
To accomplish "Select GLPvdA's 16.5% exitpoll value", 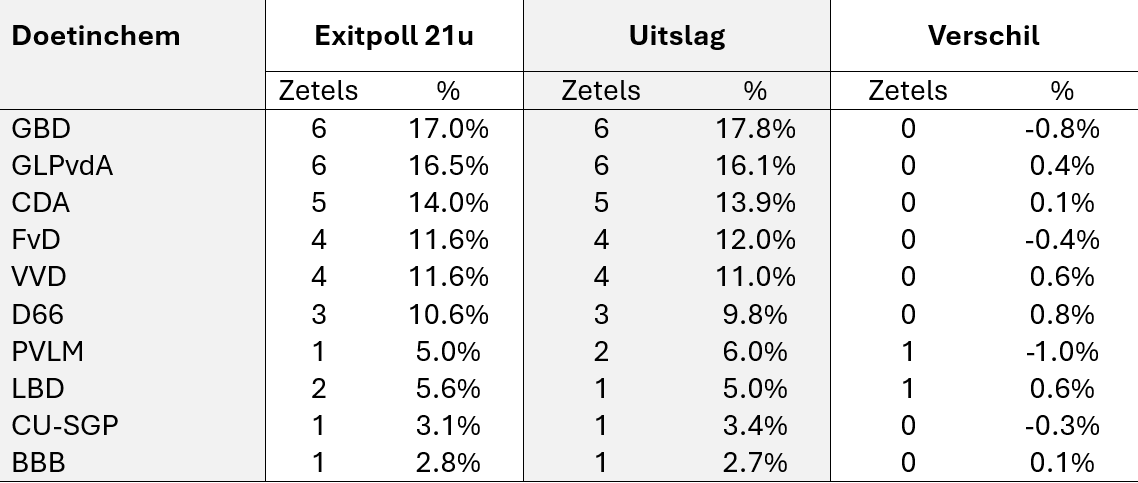I will click(447, 166).
